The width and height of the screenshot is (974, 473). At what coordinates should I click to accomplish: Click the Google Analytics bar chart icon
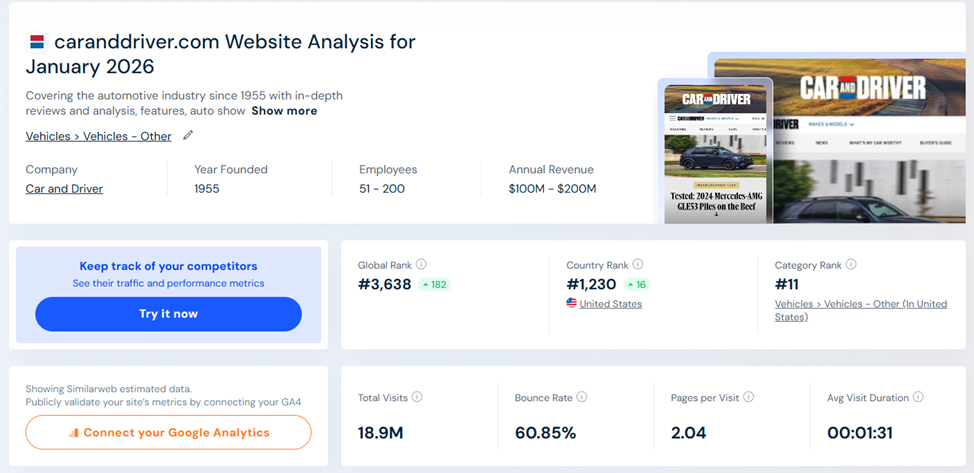coord(73,433)
